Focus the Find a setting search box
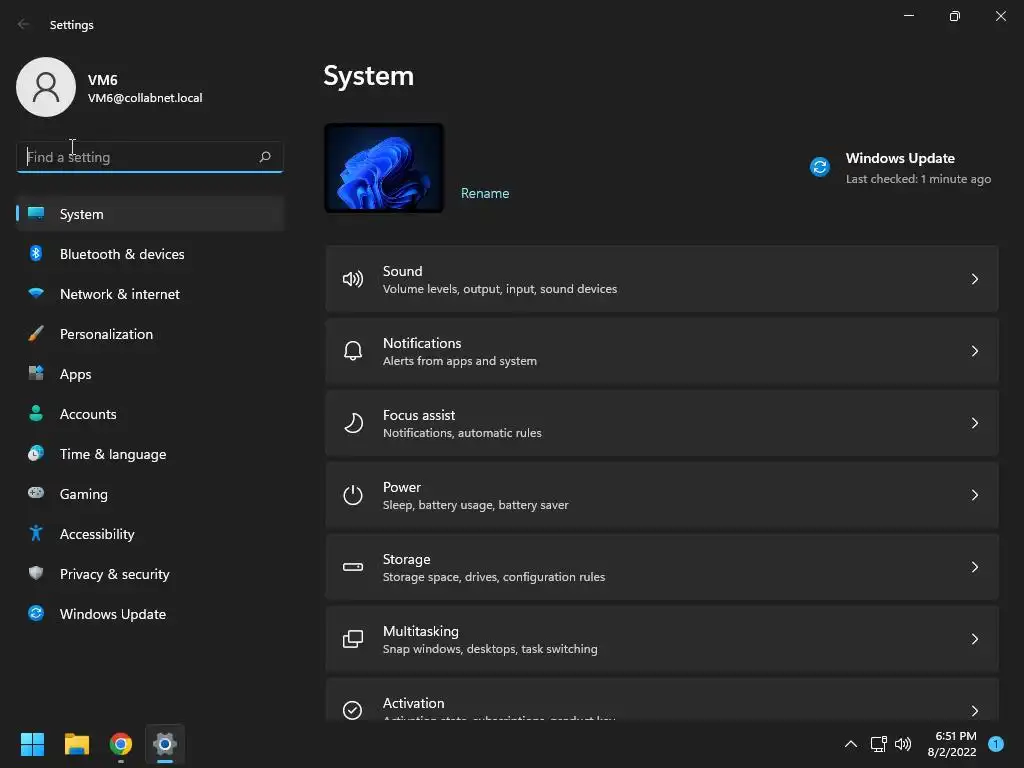The width and height of the screenshot is (1024, 768). [138, 157]
